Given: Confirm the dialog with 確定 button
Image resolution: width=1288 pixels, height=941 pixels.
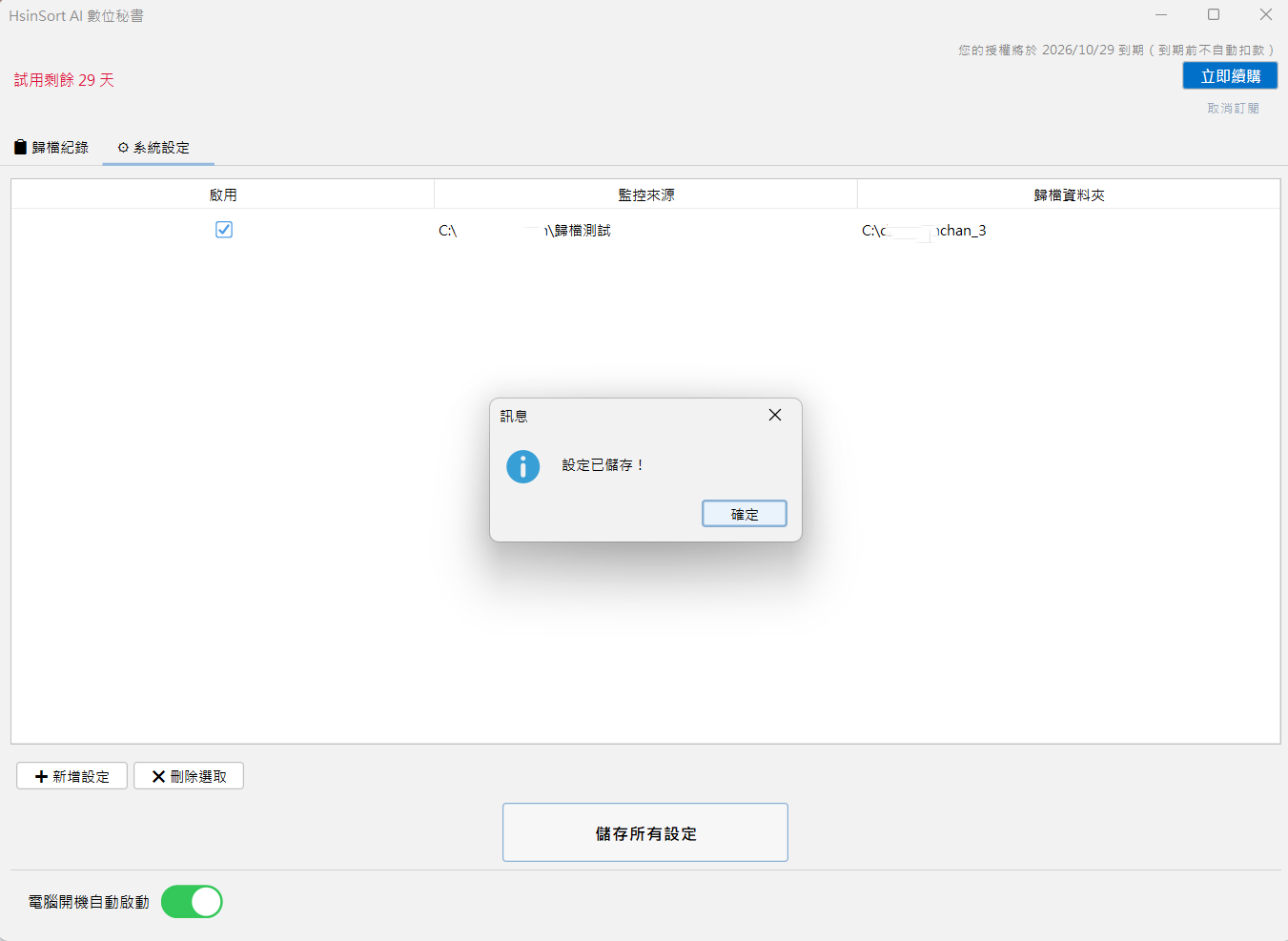Looking at the screenshot, I should coord(745,514).
